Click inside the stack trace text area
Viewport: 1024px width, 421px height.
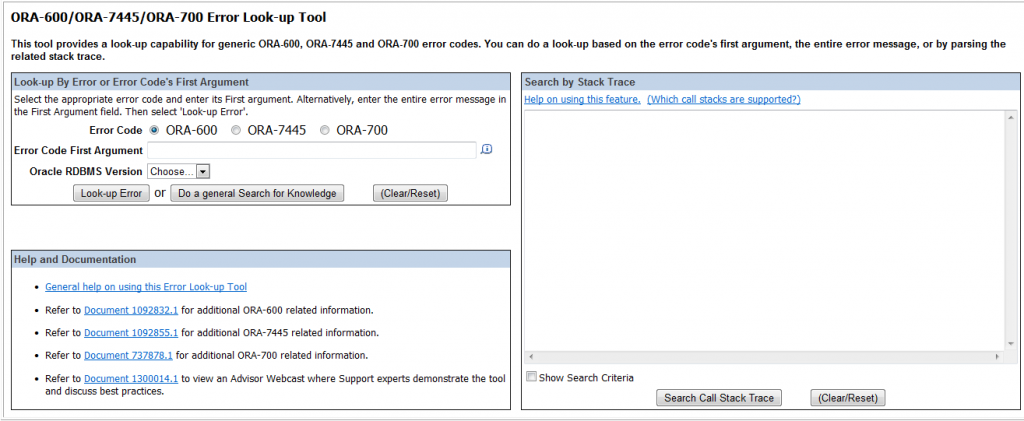pyautogui.click(x=765, y=231)
